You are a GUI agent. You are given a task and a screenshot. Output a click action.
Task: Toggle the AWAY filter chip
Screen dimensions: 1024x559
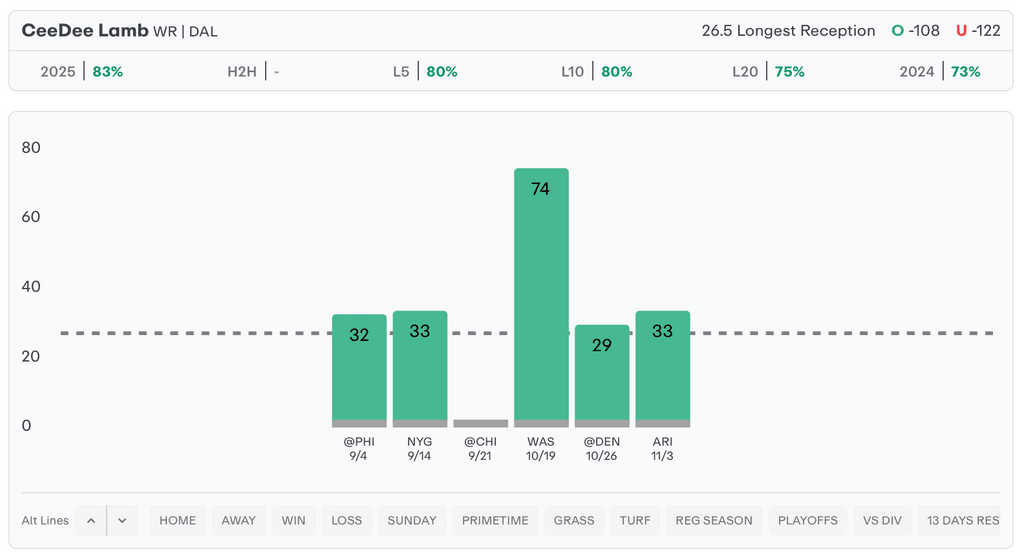[239, 520]
